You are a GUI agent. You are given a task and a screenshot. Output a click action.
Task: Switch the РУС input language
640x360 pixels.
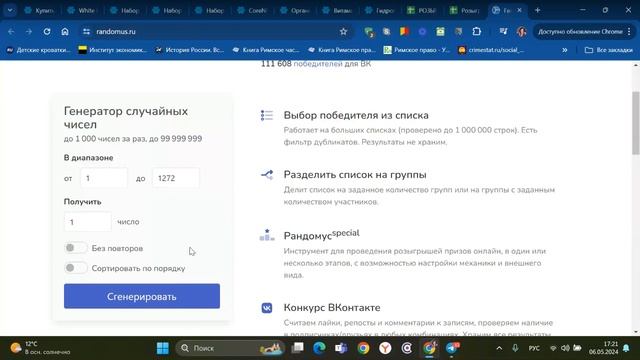coord(534,348)
